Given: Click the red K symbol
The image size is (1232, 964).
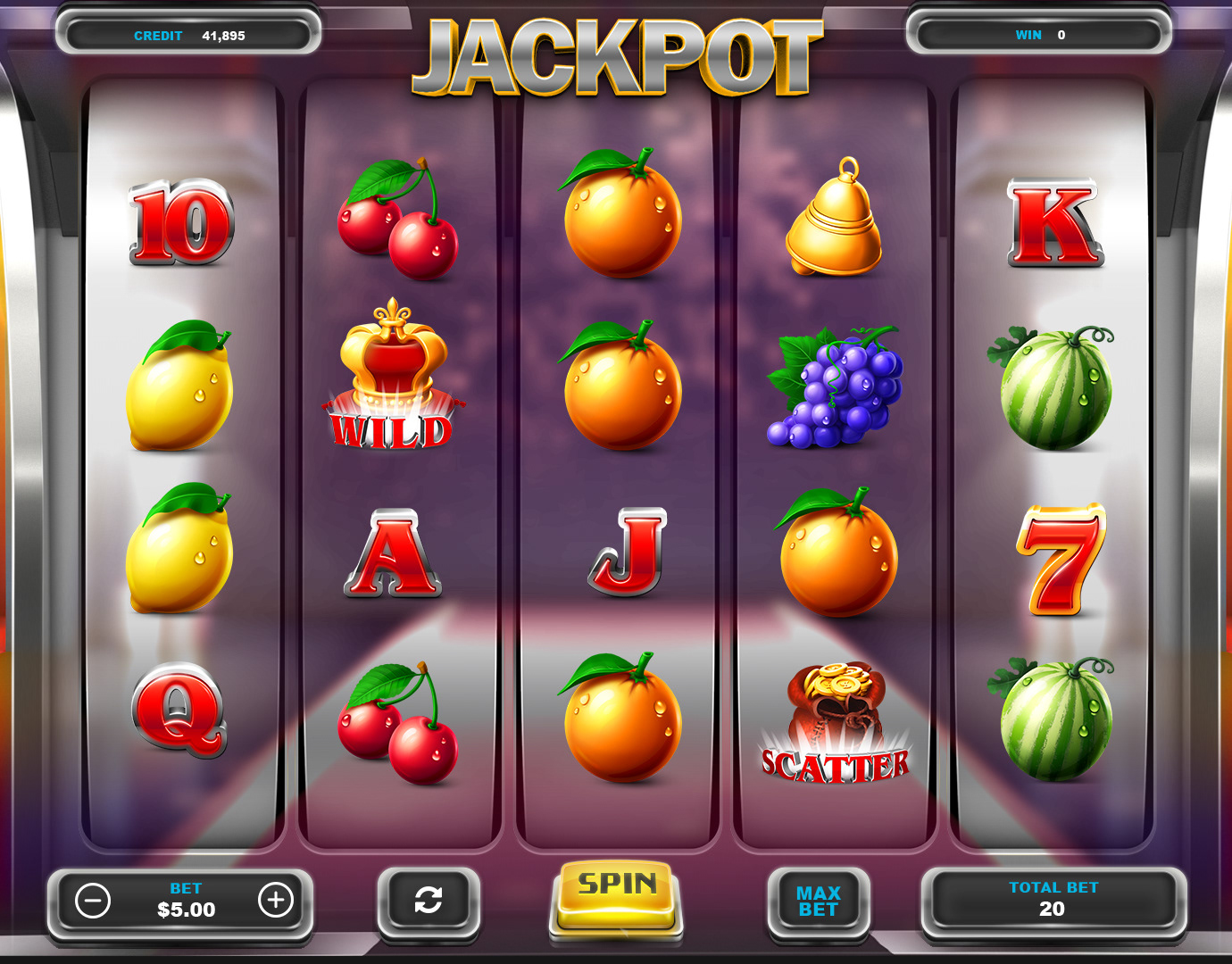Looking at the screenshot, I should click(x=1054, y=222).
